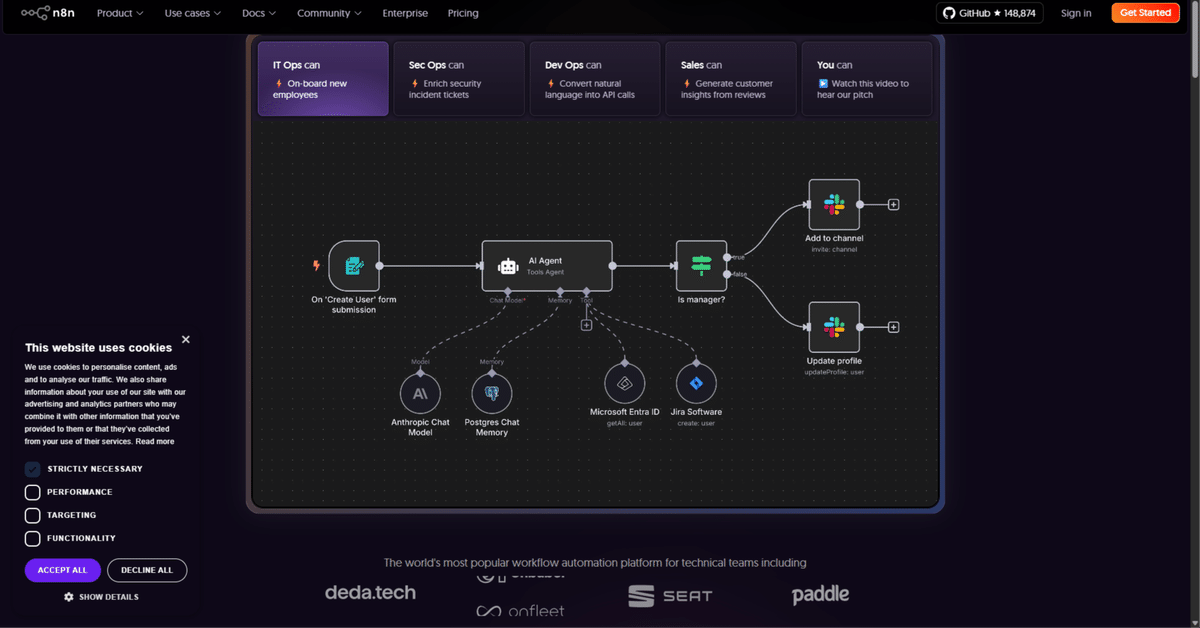Click the Jira Software node icon
Viewport: 1200px width, 628px height.
tap(696, 383)
